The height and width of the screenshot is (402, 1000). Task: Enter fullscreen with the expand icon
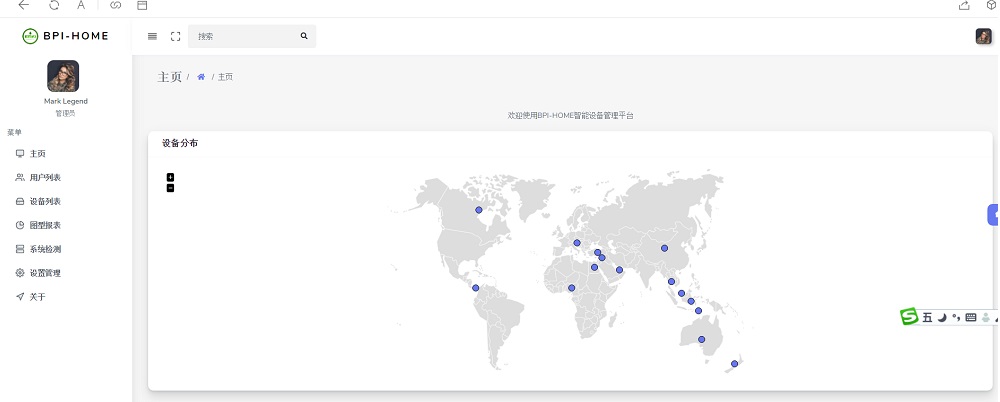coord(175,36)
